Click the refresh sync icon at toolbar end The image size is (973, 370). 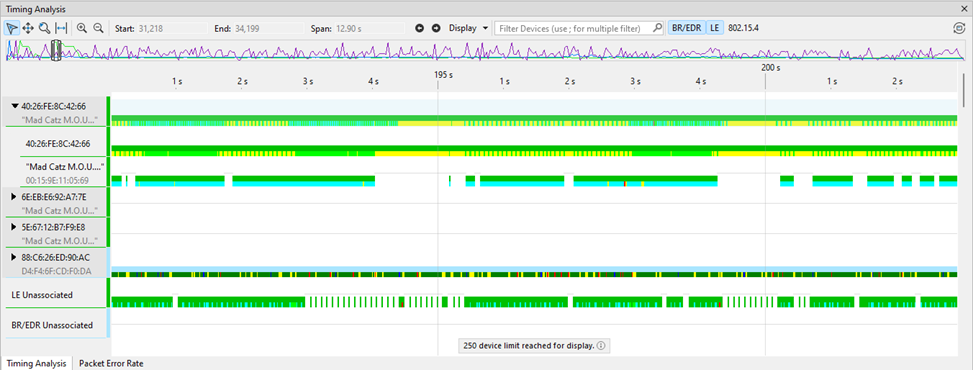click(959, 28)
